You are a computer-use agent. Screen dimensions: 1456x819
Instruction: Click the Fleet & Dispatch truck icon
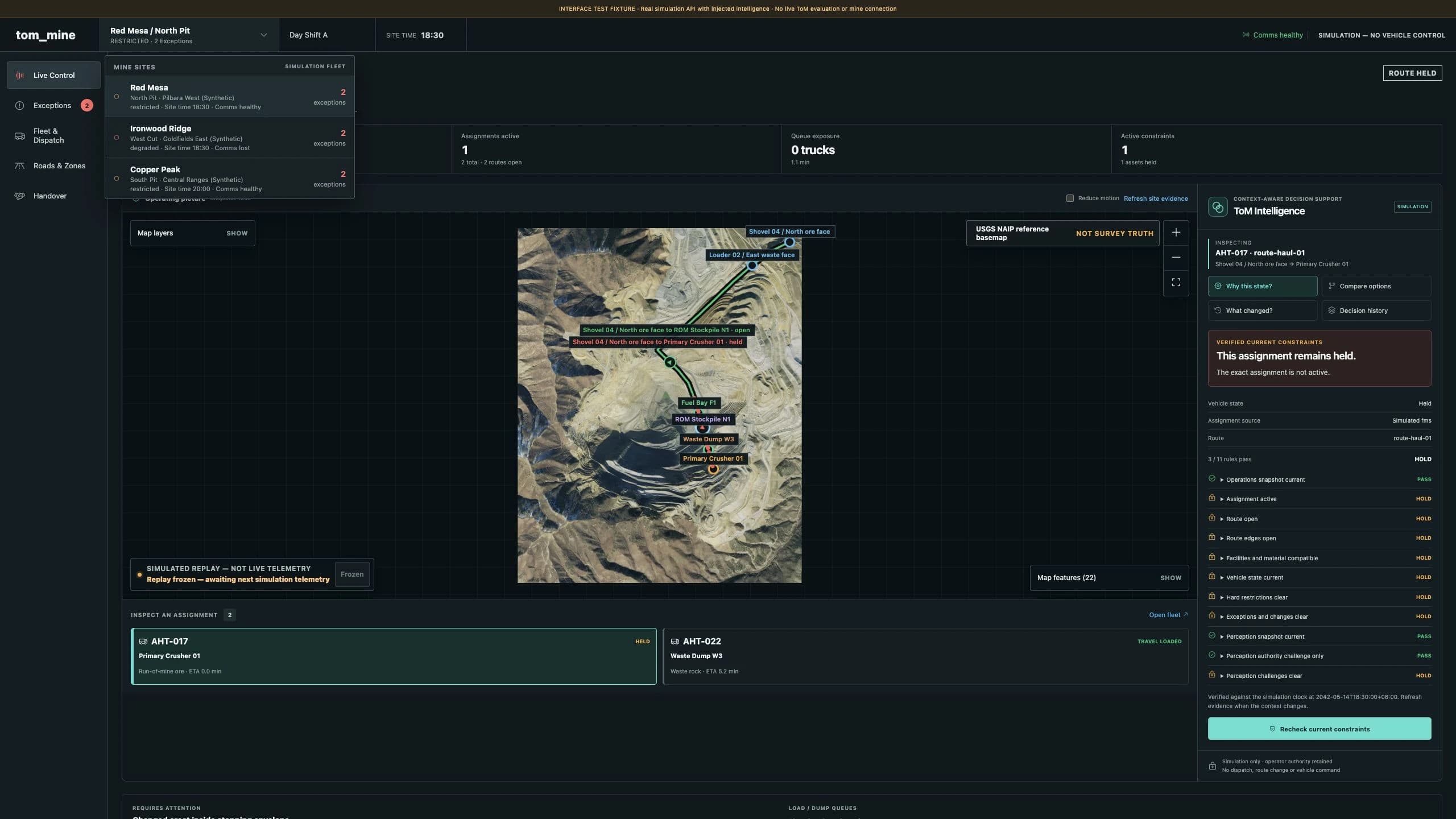20,135
